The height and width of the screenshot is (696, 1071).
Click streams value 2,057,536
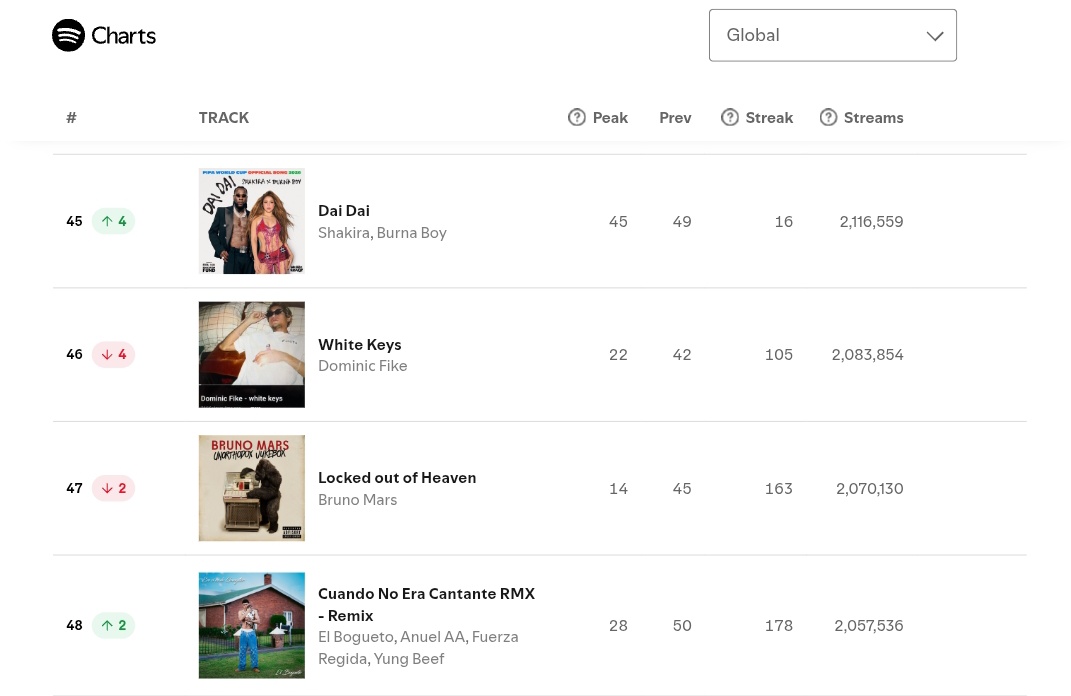click(x=868, y=625)
